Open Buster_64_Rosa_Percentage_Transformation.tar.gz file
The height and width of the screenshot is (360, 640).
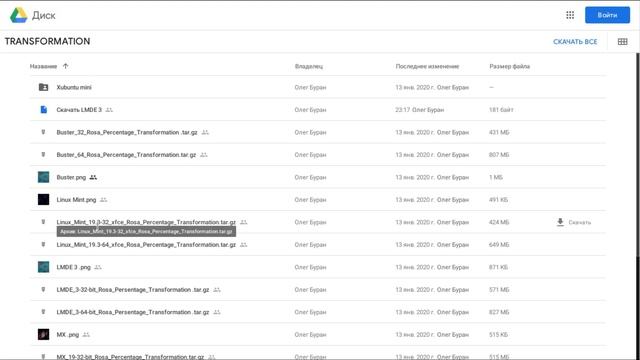pyautogui.click(x=126, y=155)
